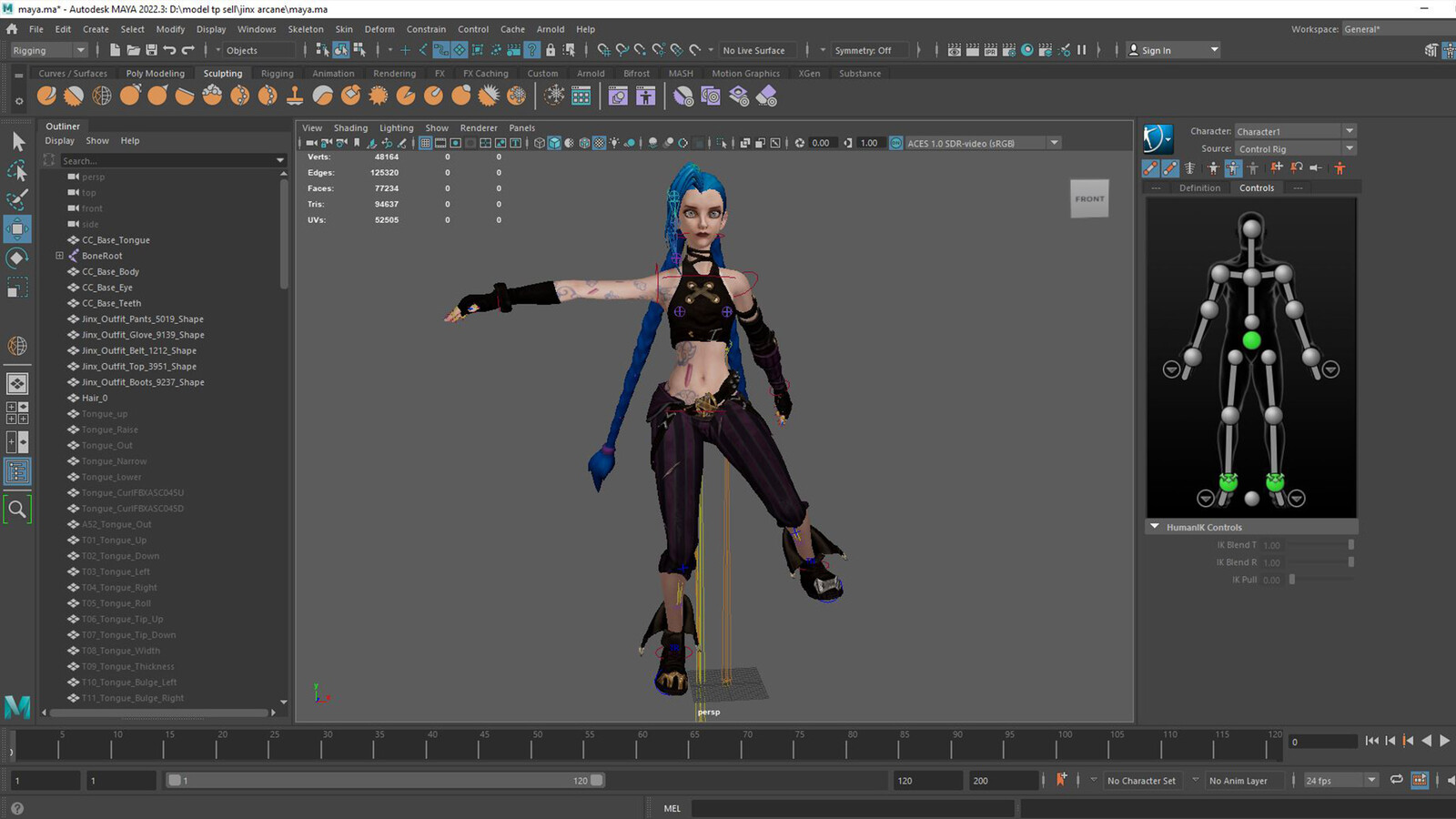Screen dimensions: 1456x819
Task: Click the time range slider bar
Action: pos(385,780)
